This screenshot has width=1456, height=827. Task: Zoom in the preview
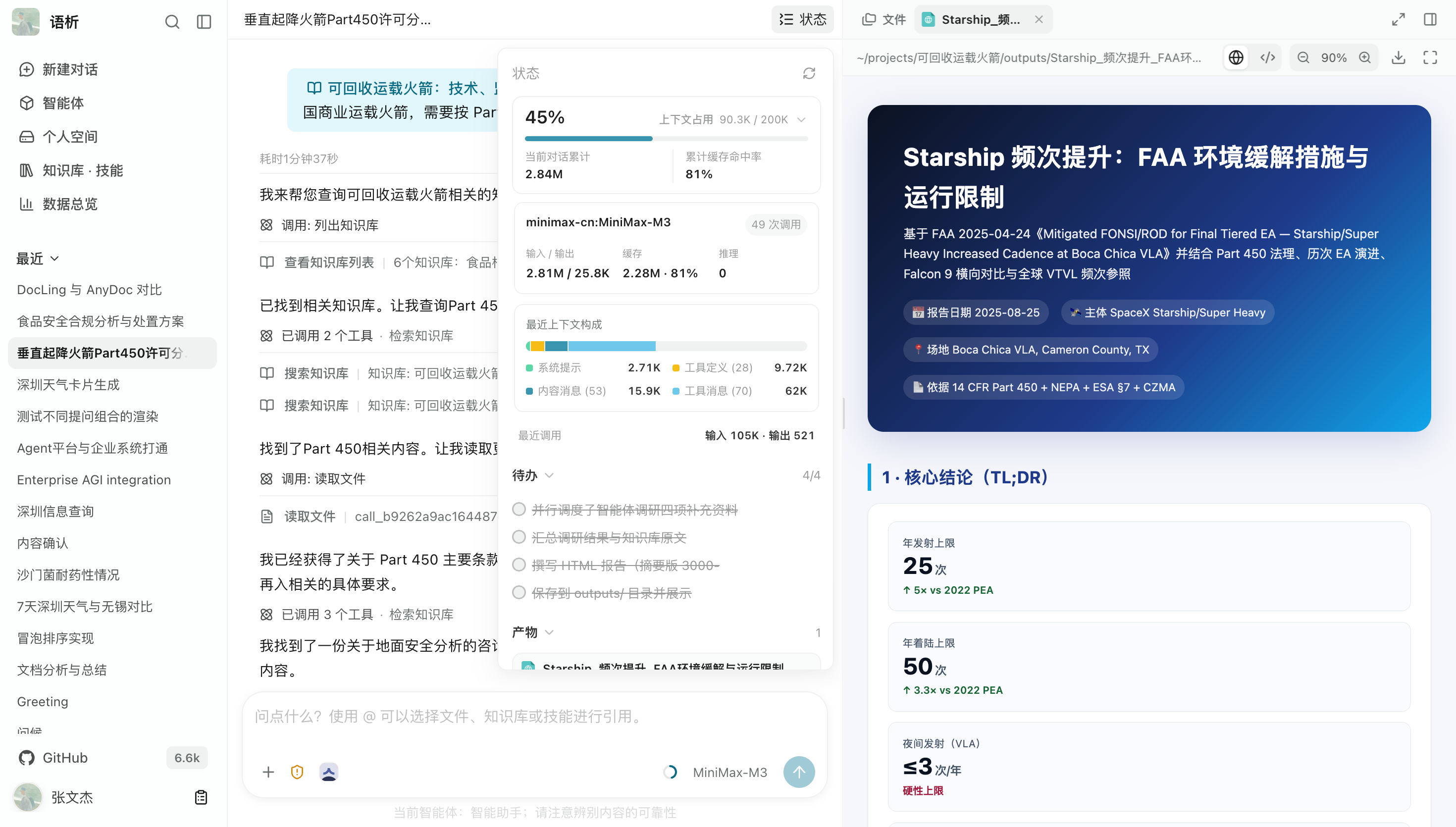point(1364,57)
